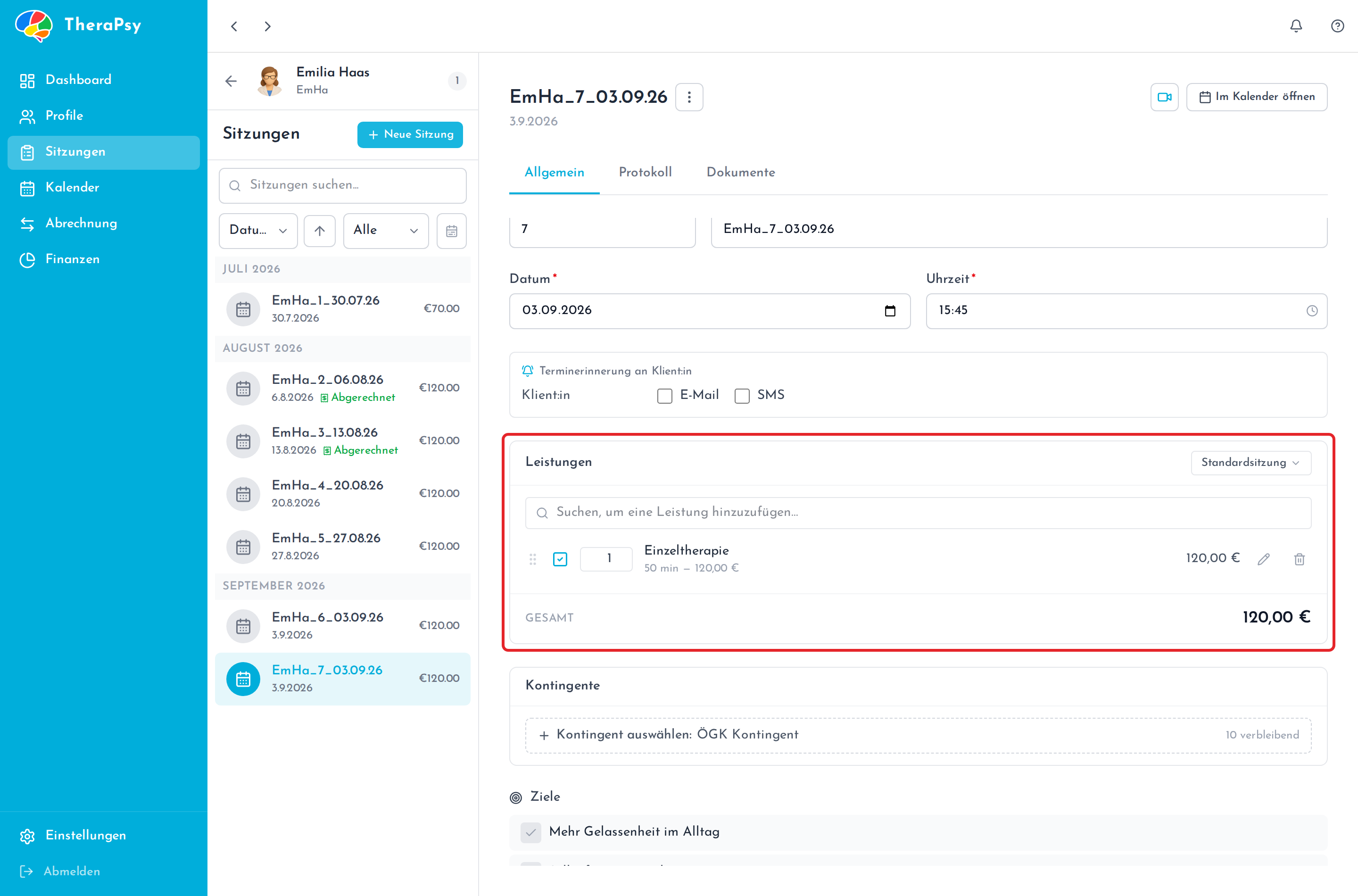Grab the Einzeltherapie drag handle

[532, 559]
